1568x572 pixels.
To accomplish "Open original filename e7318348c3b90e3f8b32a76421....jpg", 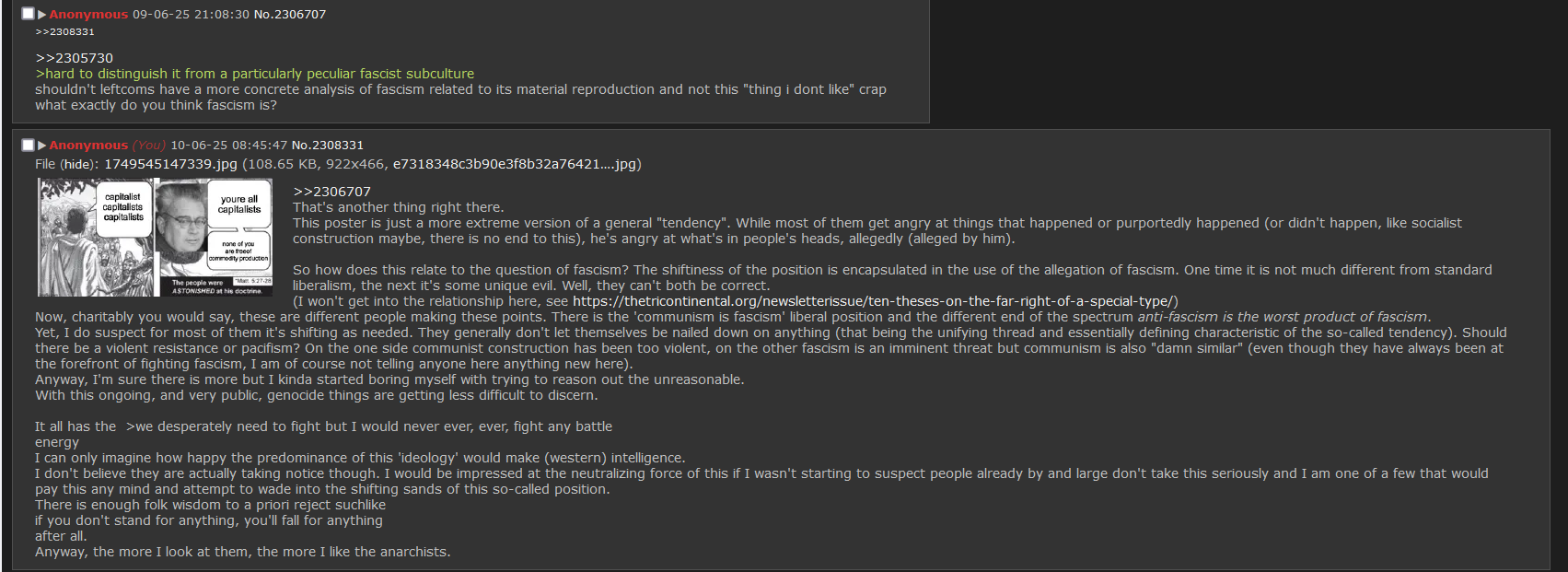I will click(515, 164).
